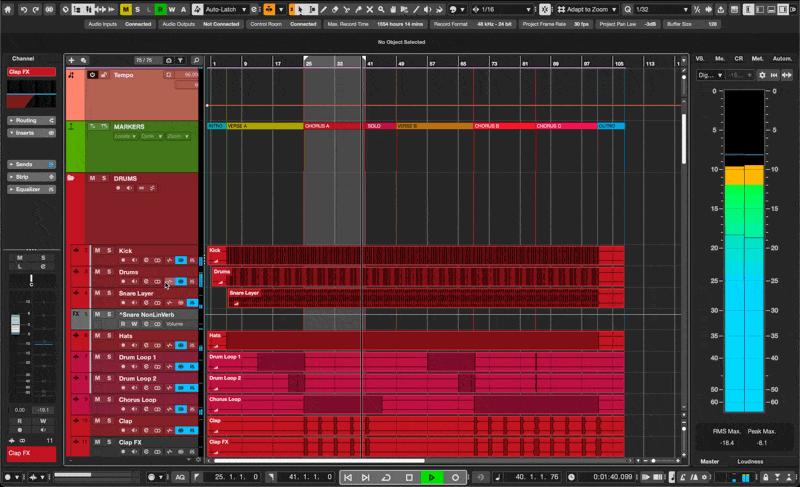
Task: Pick the Zoom magnifier tool
Action: [x=381, y=10]
